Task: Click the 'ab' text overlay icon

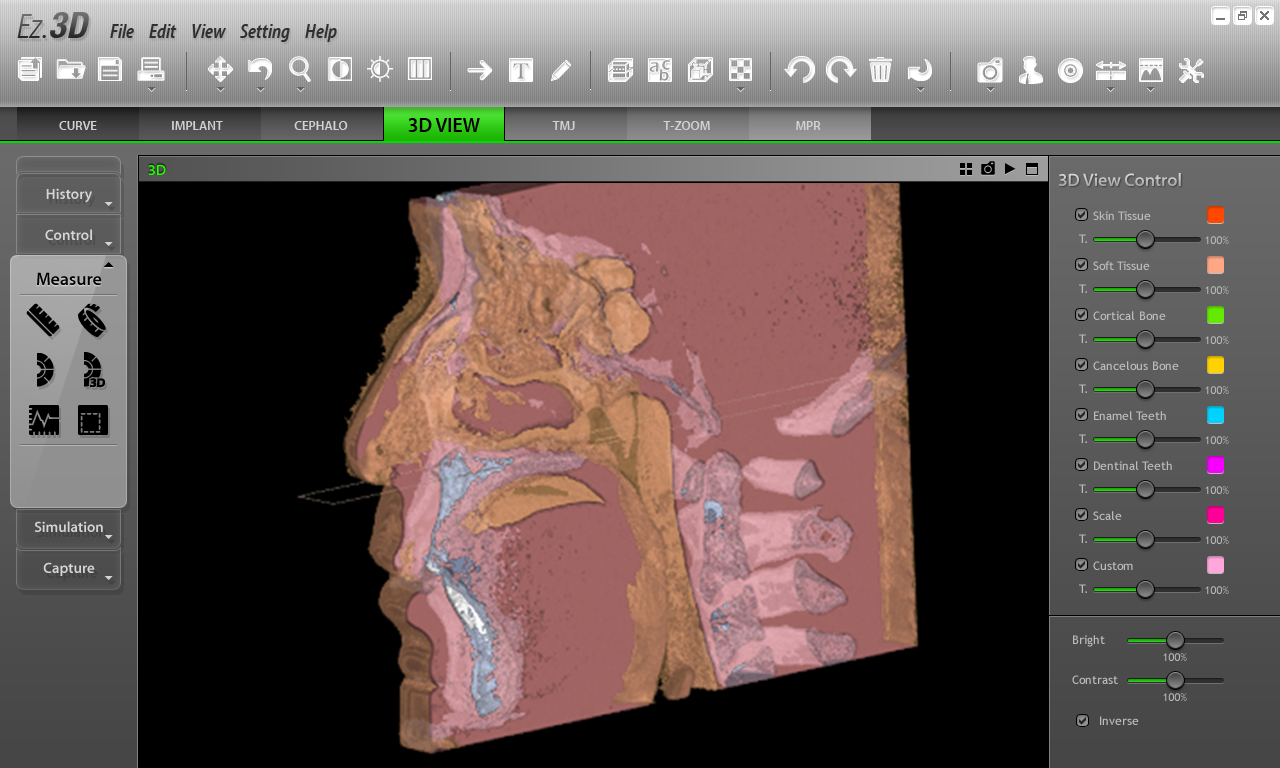Action: (x=660, y=70)
